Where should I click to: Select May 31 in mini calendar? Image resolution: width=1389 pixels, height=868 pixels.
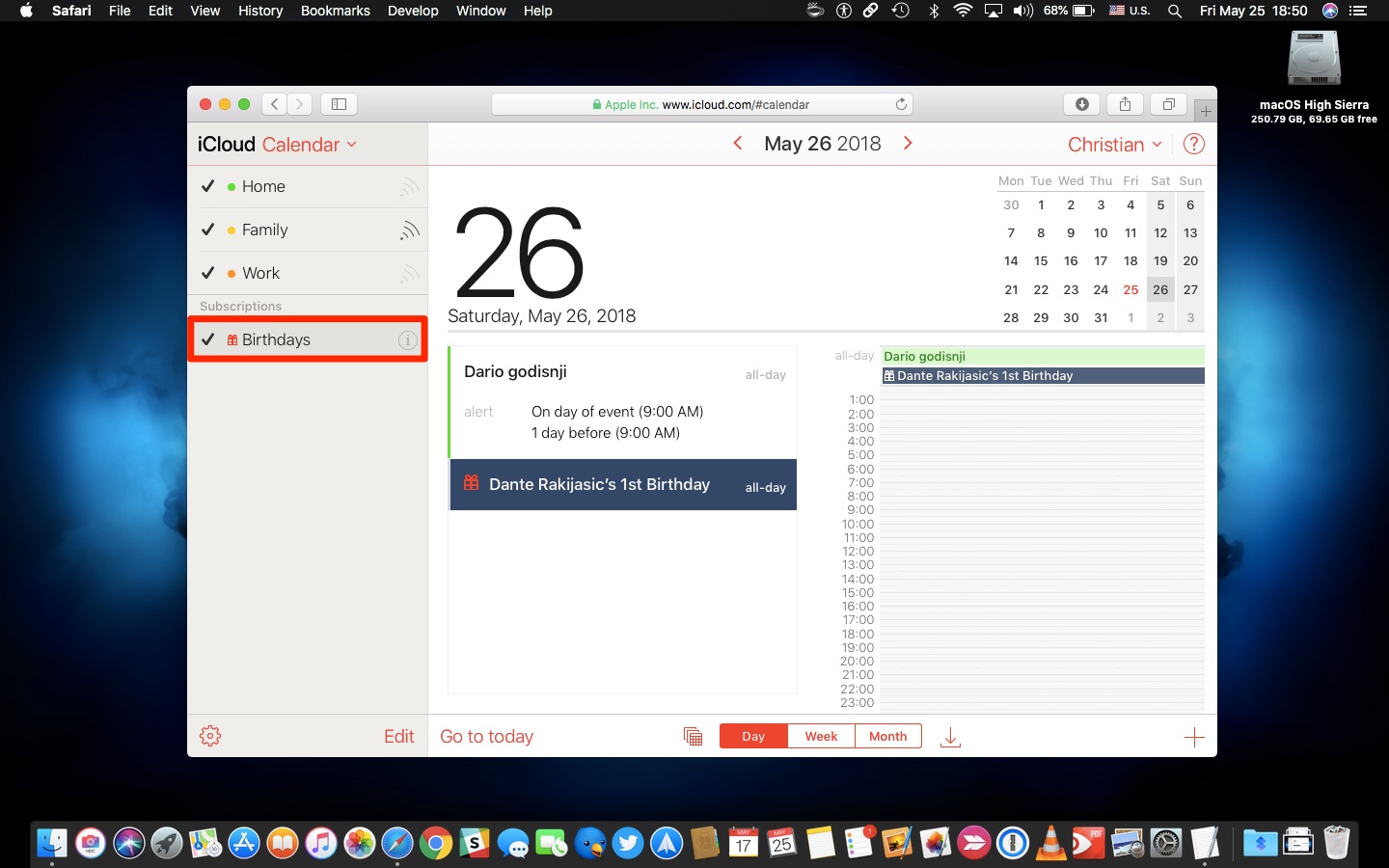[x=1101, y=317]
